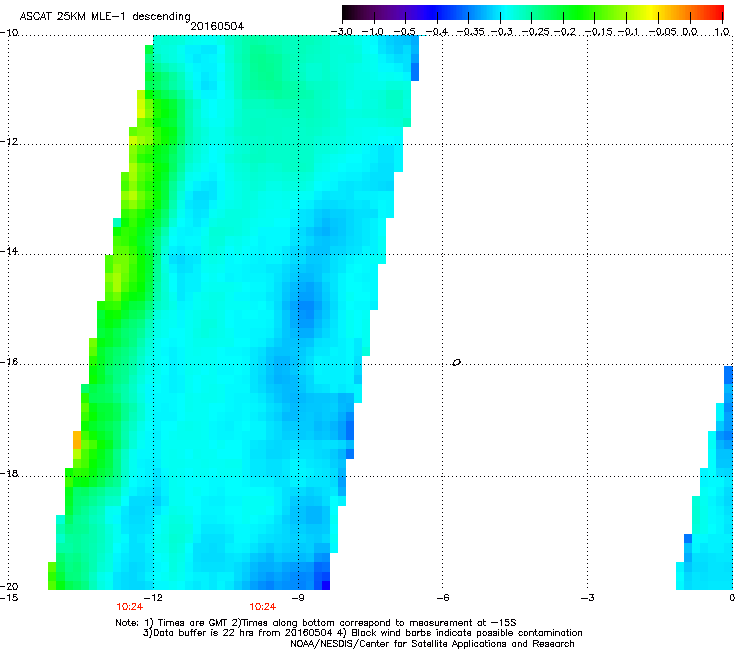The height and width of the screenshot is (650, 740).
Task: Click the colorbar label "-0.35"
Action: point(472,32)
